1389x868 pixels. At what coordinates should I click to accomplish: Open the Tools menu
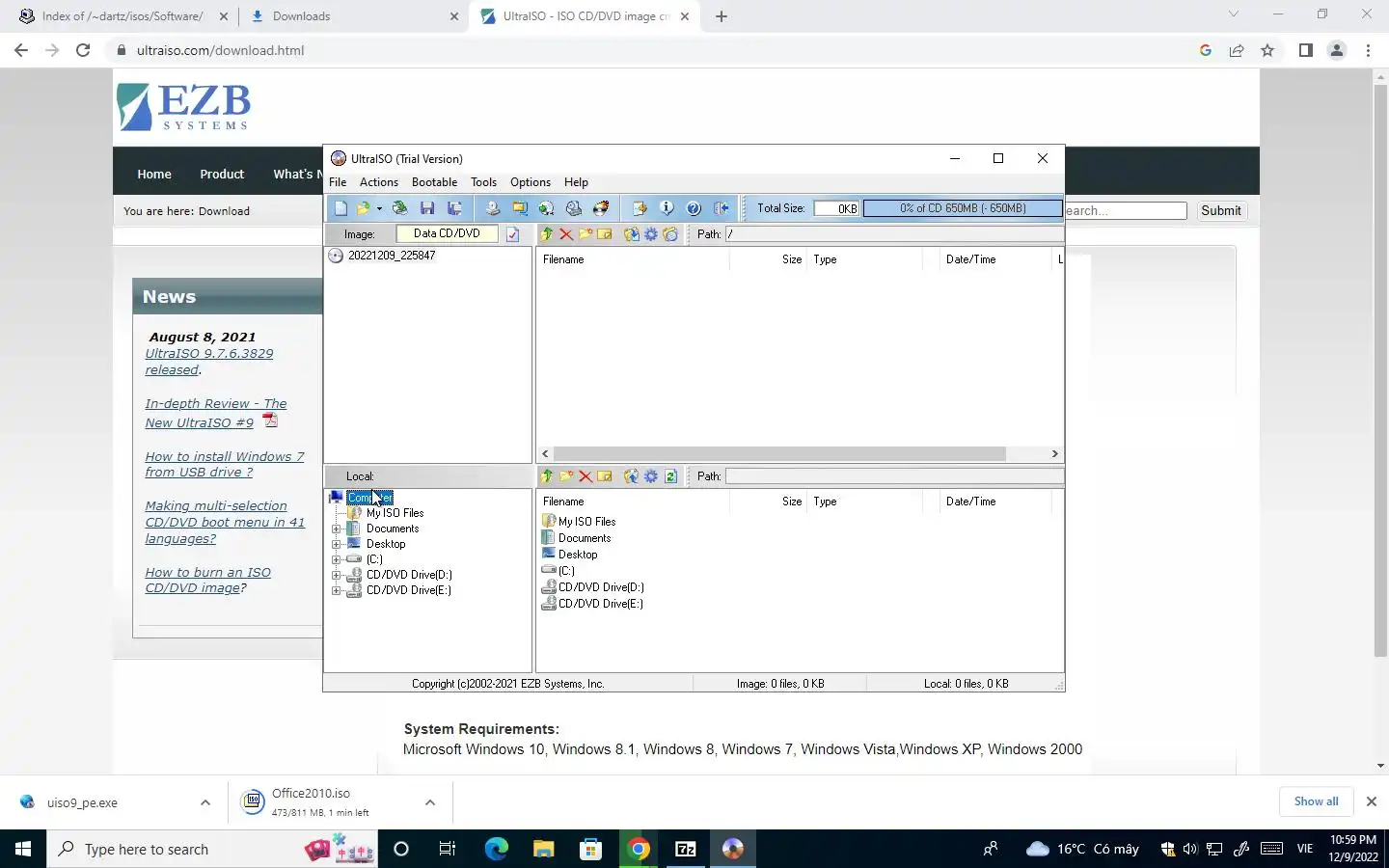coord(483,182)
